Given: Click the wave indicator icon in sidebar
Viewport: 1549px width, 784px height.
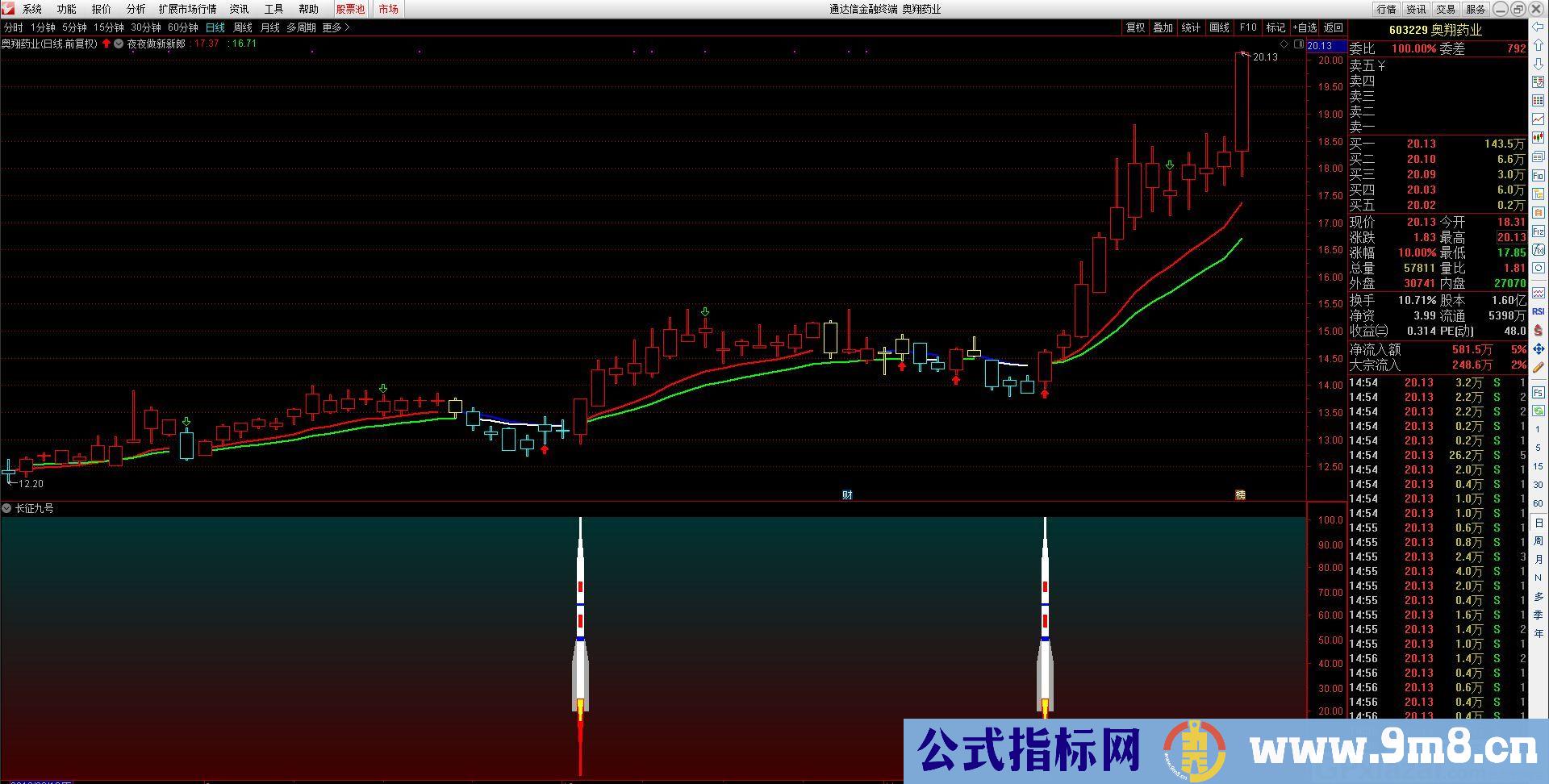Looking at the screenshot, I should click(1538, 292).
